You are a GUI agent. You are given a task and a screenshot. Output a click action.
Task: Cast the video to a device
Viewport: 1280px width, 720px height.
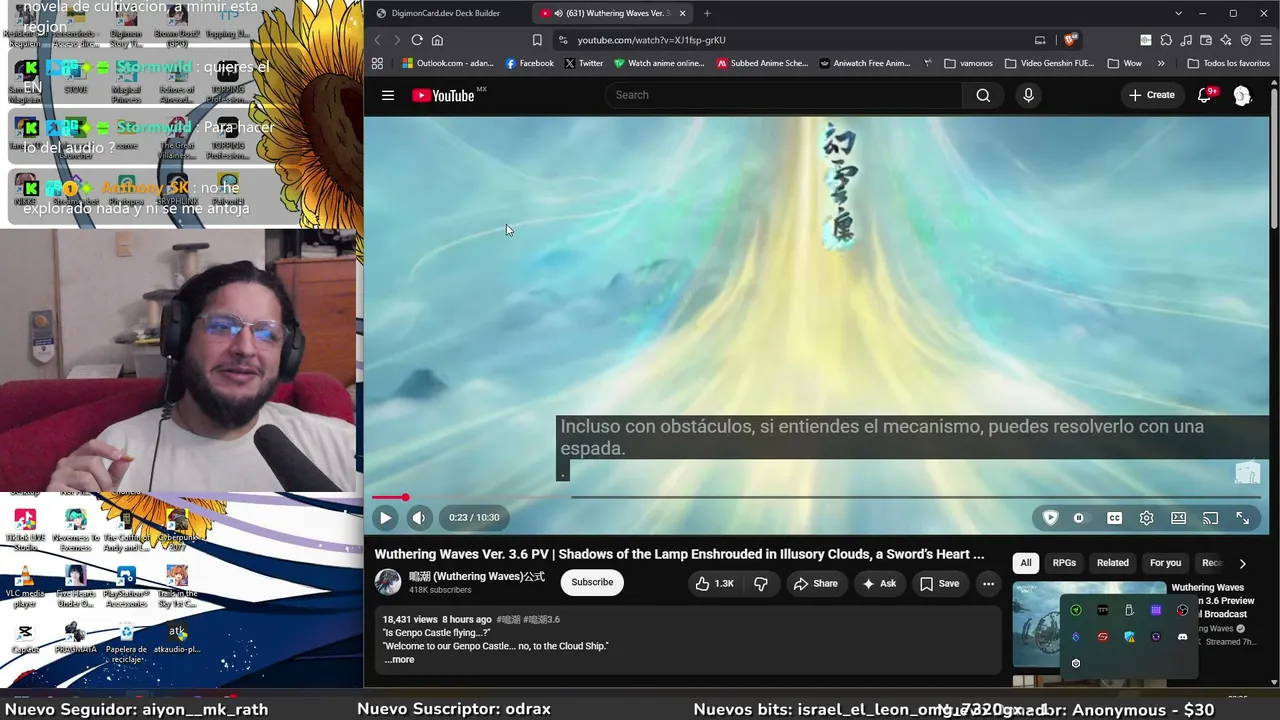pyautogui.click(x=1210, y=518)
